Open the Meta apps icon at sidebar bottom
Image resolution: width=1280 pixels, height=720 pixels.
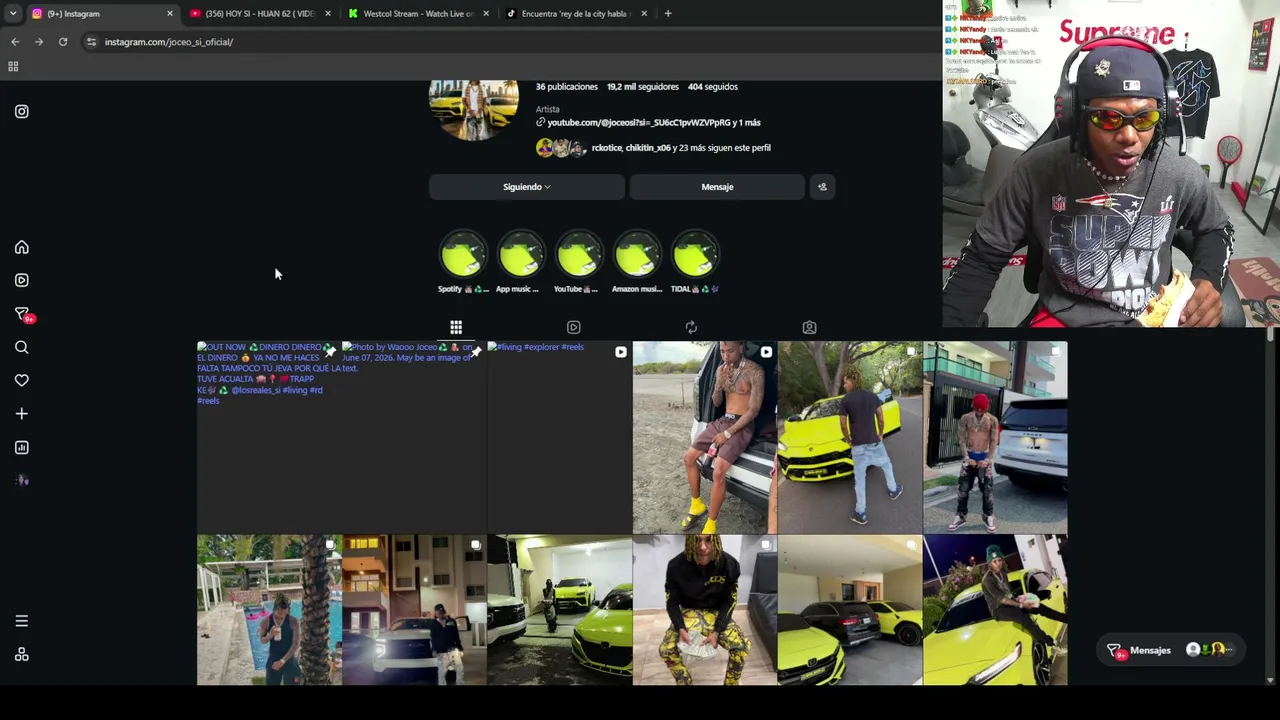tap(22, 654)
